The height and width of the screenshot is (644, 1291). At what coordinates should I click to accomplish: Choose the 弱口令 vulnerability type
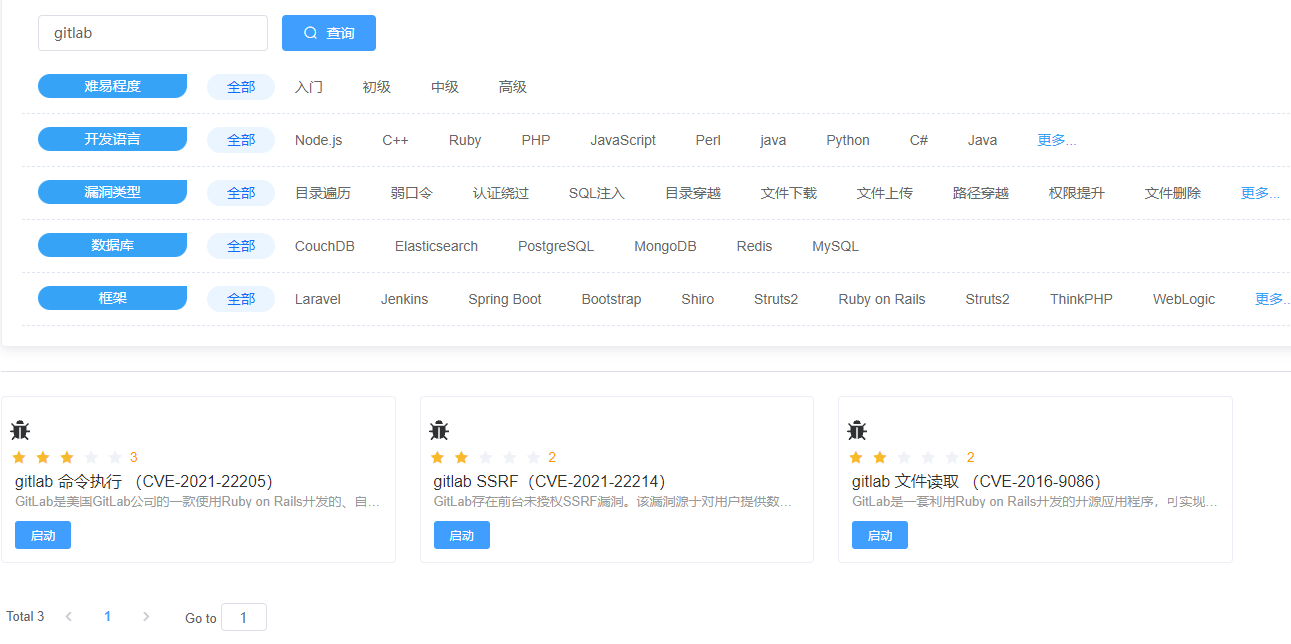[x=412, y=193]
